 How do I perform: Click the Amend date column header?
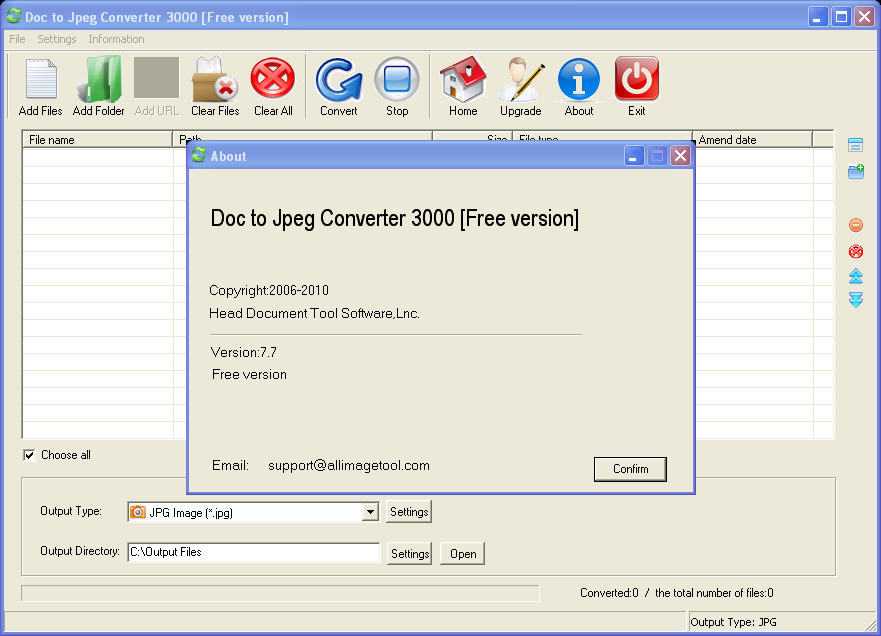(x=753, y=139)
